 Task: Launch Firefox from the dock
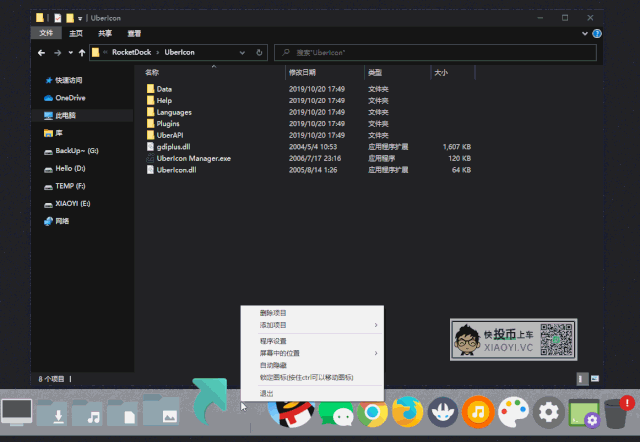click(x=408, y=411)
